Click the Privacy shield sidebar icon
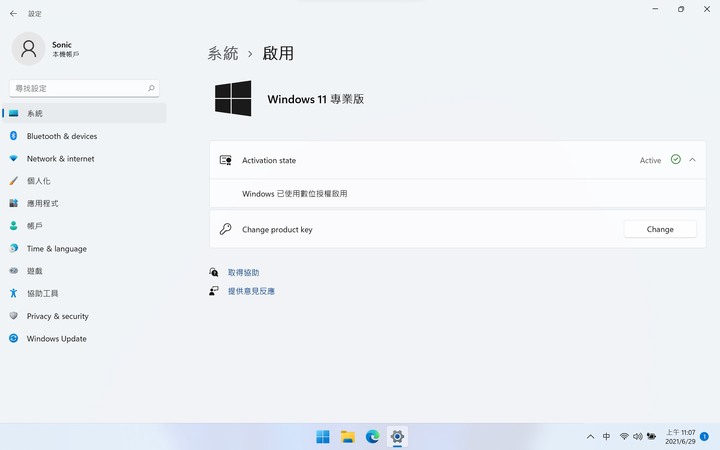Viewport: 720px width, 450px height. point(13,315)
